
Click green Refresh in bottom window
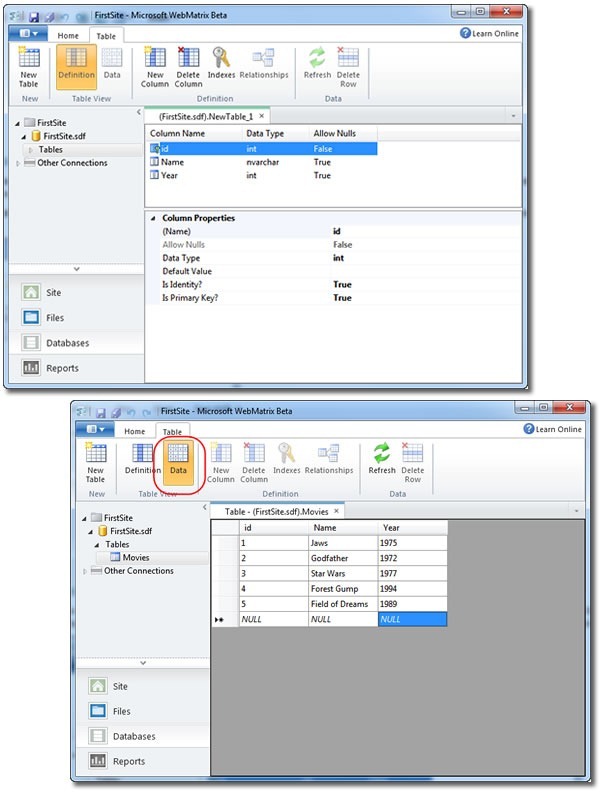[x=382, y=460]
